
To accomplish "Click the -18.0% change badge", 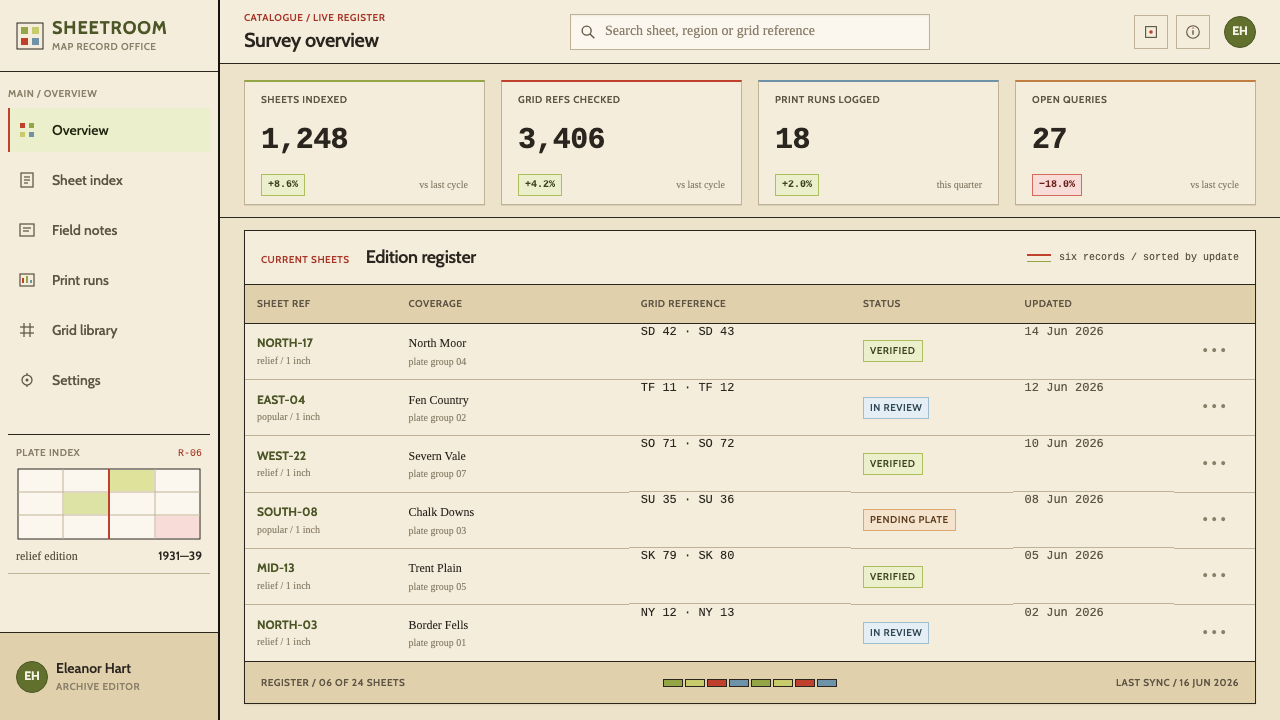I will [1057, 185].
